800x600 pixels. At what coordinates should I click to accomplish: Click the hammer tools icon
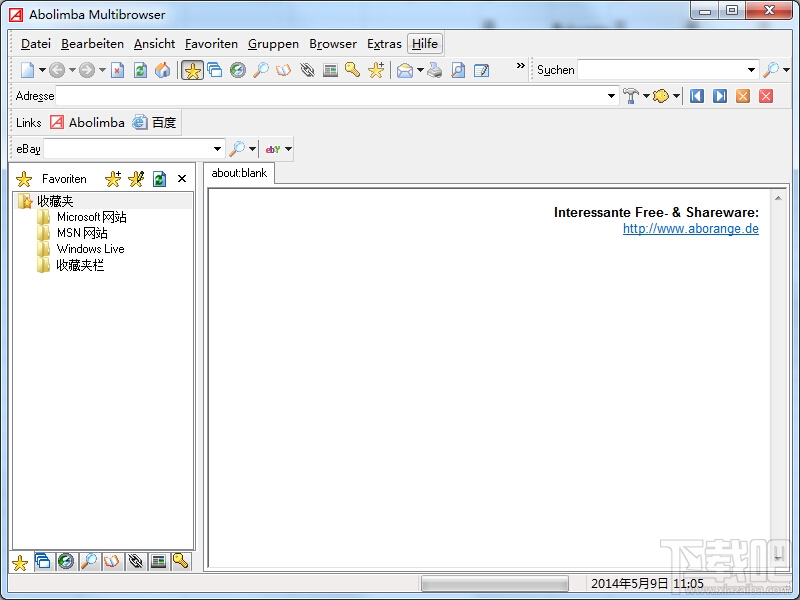point(631,96)
